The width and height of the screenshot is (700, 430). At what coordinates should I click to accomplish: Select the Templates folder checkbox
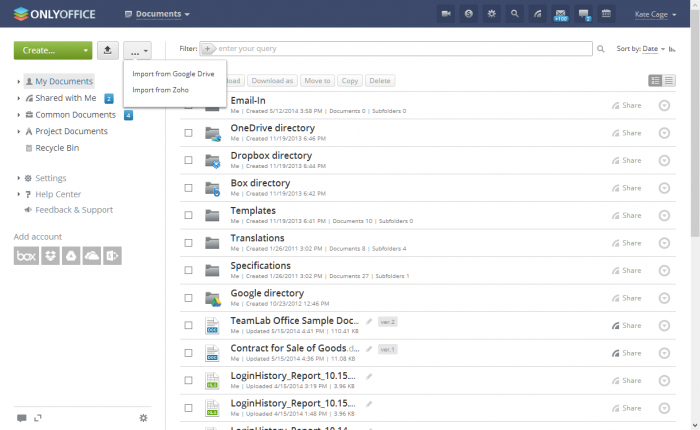click(x=188, y=215)
